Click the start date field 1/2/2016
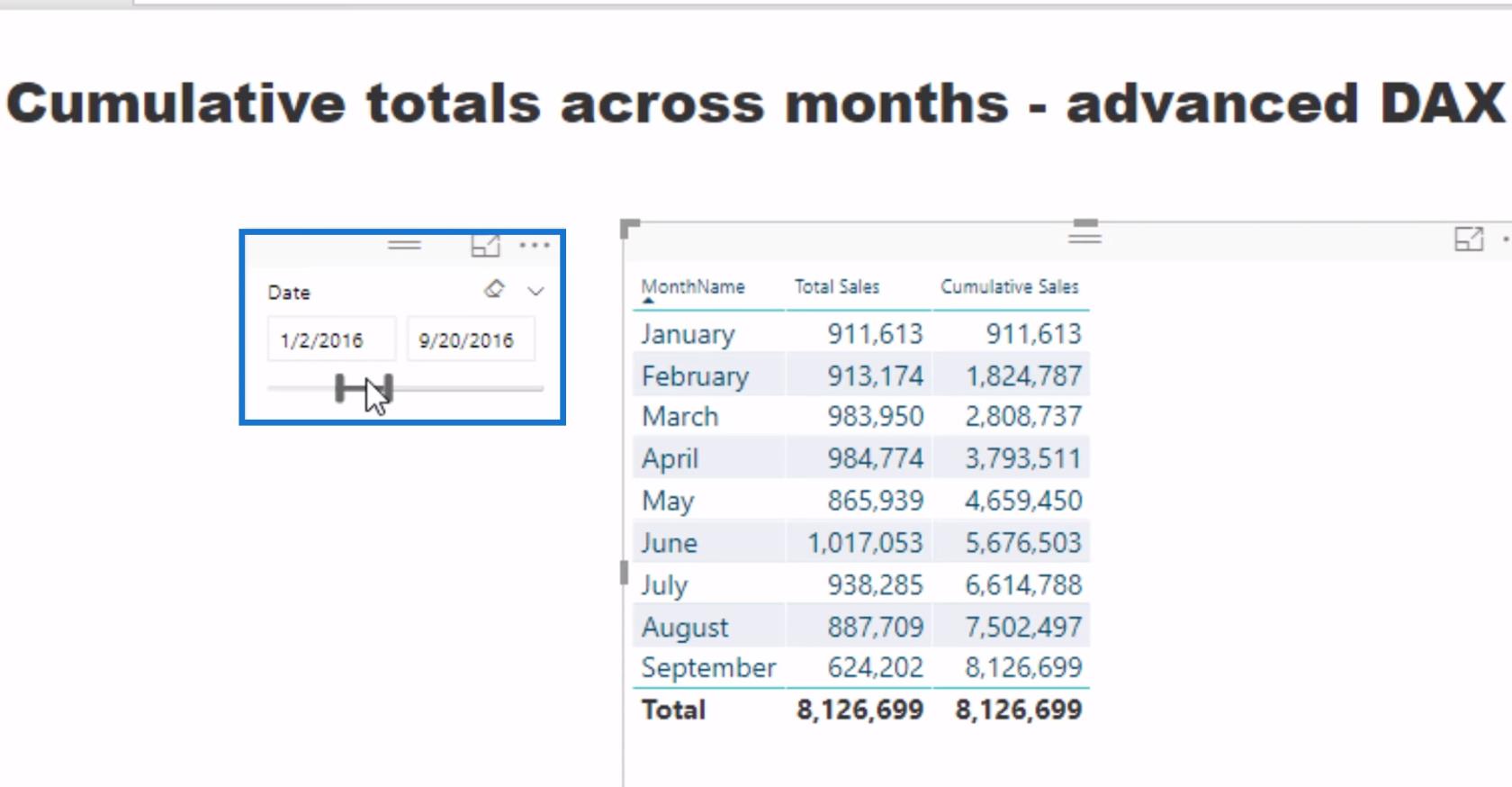 [x=331, y=339]
